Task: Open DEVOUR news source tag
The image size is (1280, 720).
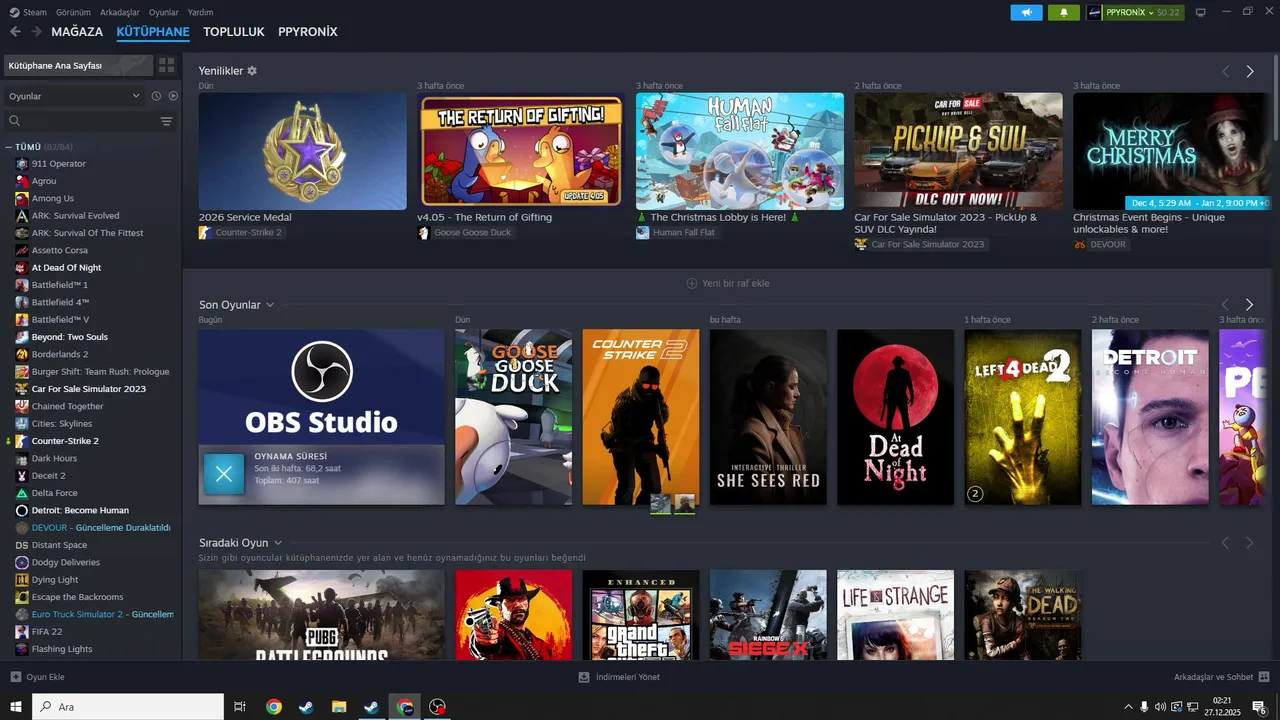Action: [x=1102, y=244]
